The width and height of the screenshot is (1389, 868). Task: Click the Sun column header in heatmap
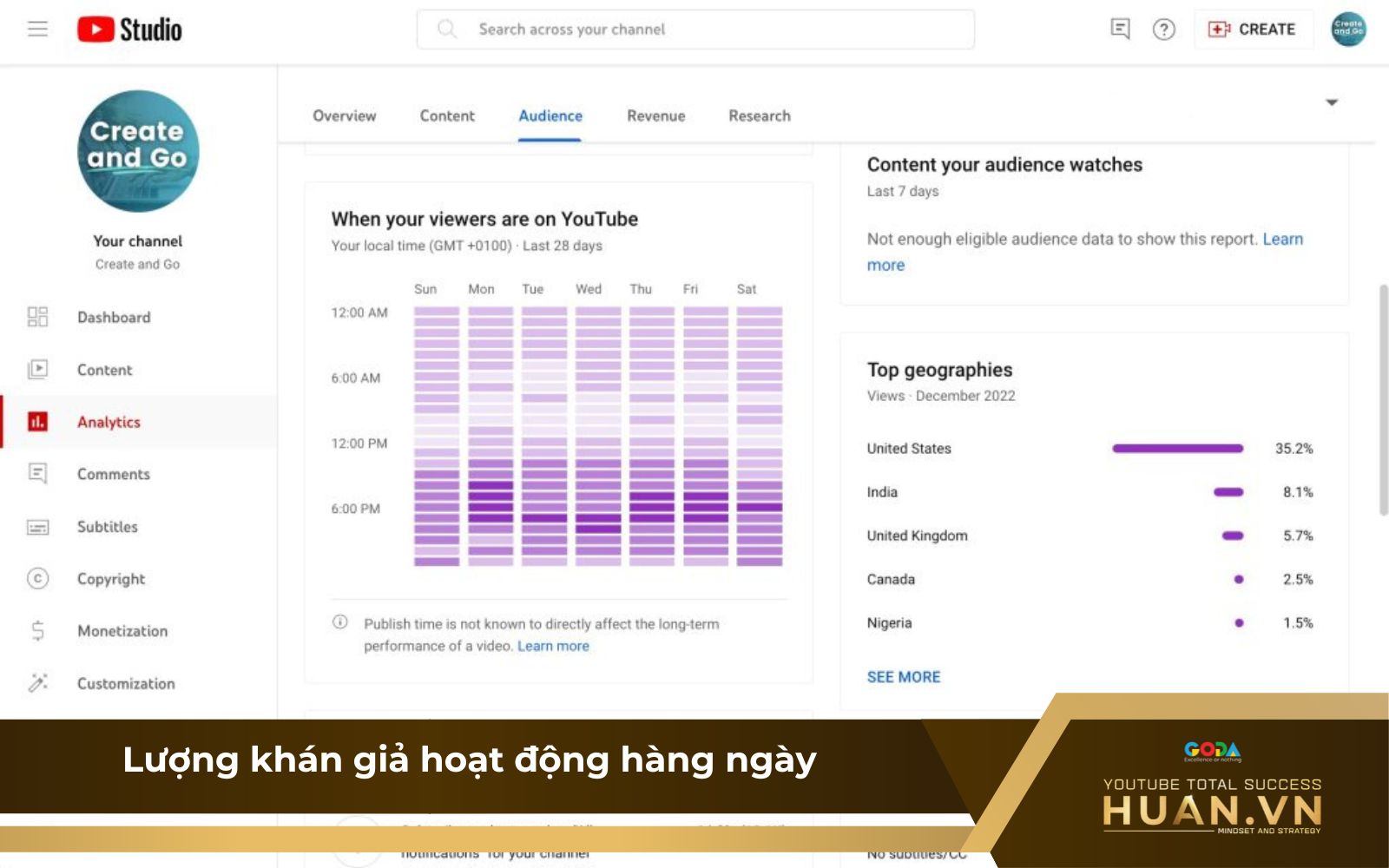[425, 289]
